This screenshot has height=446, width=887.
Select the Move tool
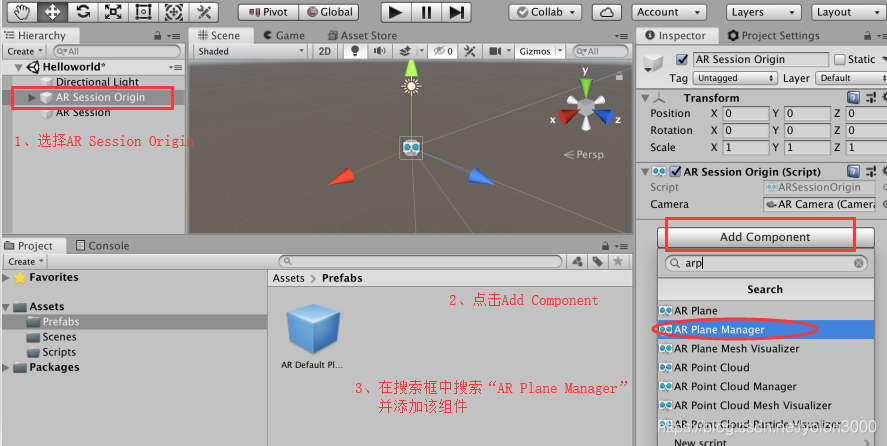click(x=53, y=12)
